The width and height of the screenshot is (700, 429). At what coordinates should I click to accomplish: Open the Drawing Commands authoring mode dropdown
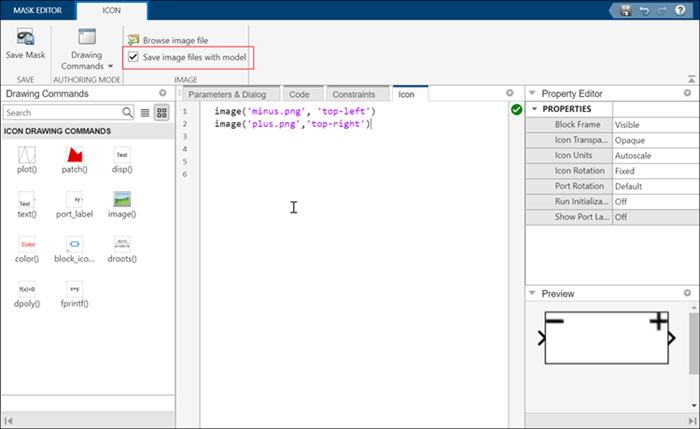coord(87,50)
